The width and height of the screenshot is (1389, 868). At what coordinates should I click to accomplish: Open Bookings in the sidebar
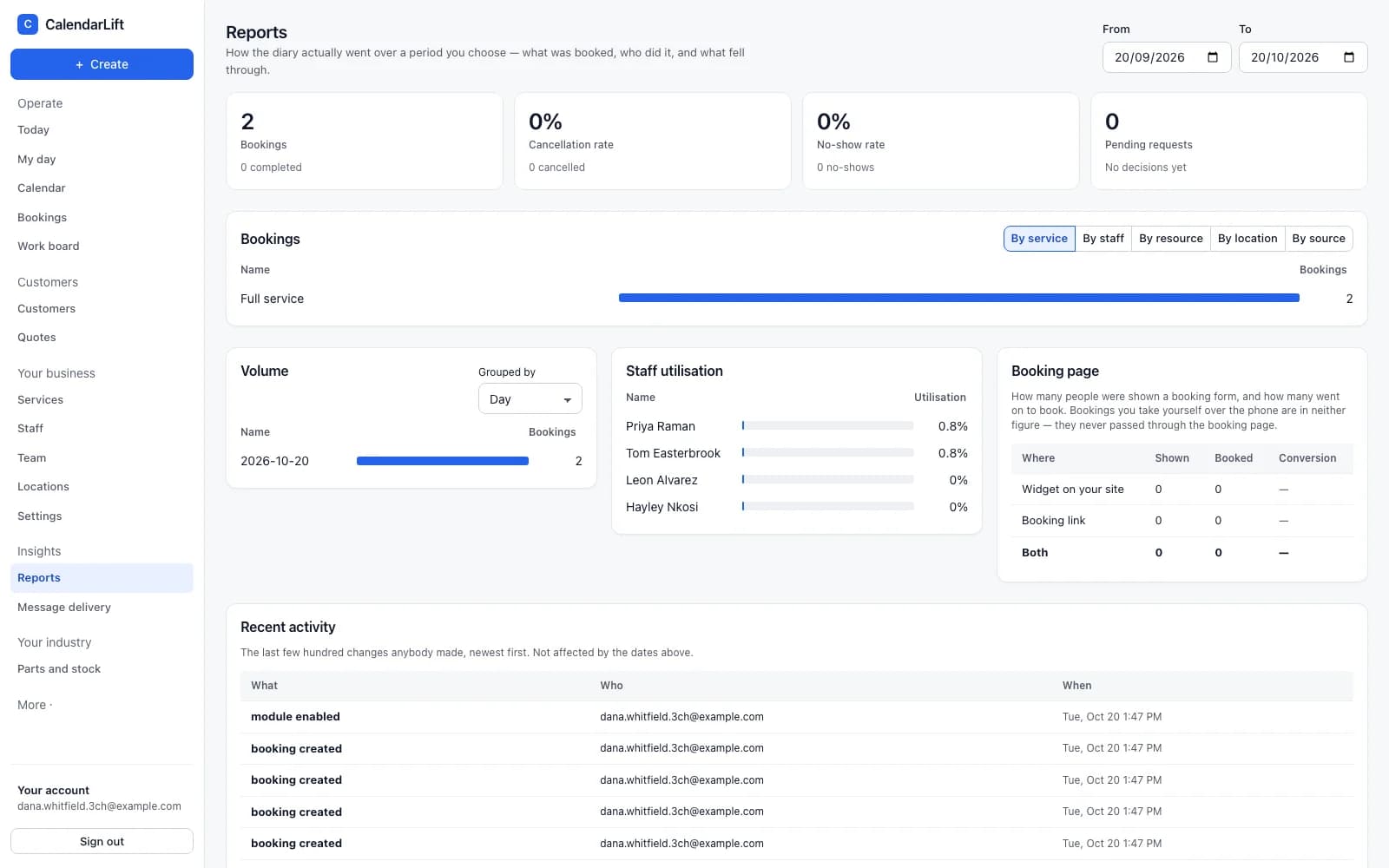[x=102, y=218]
